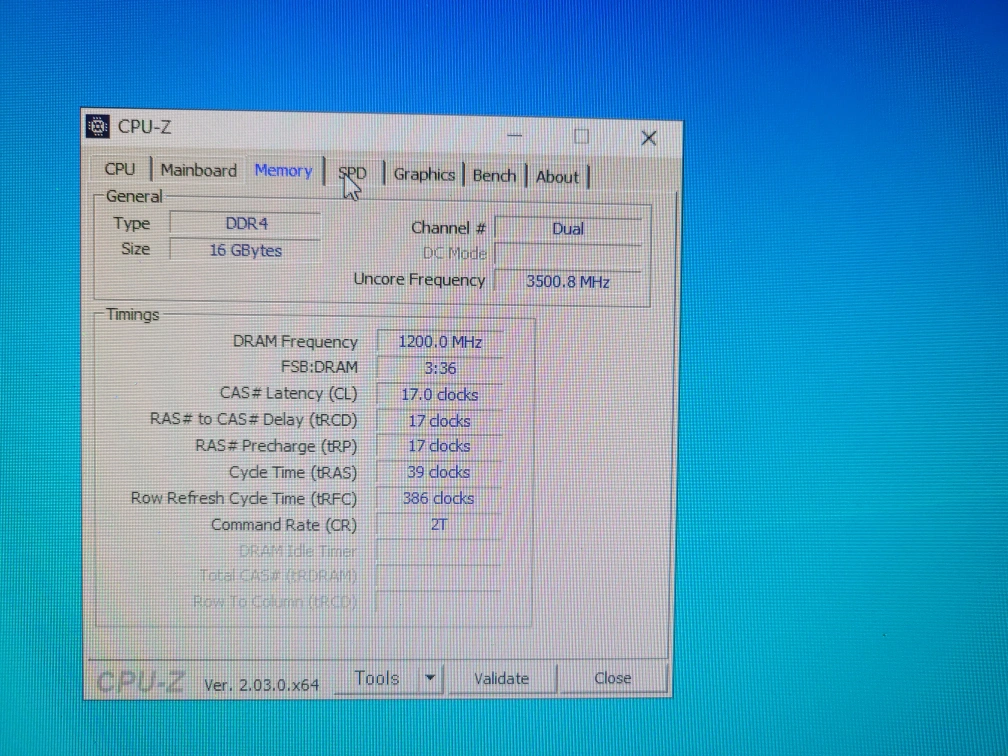This screenshot has width=1008, height=756.
Task: Close CPU-Z using the title bar X
Action: pos(648,138)
